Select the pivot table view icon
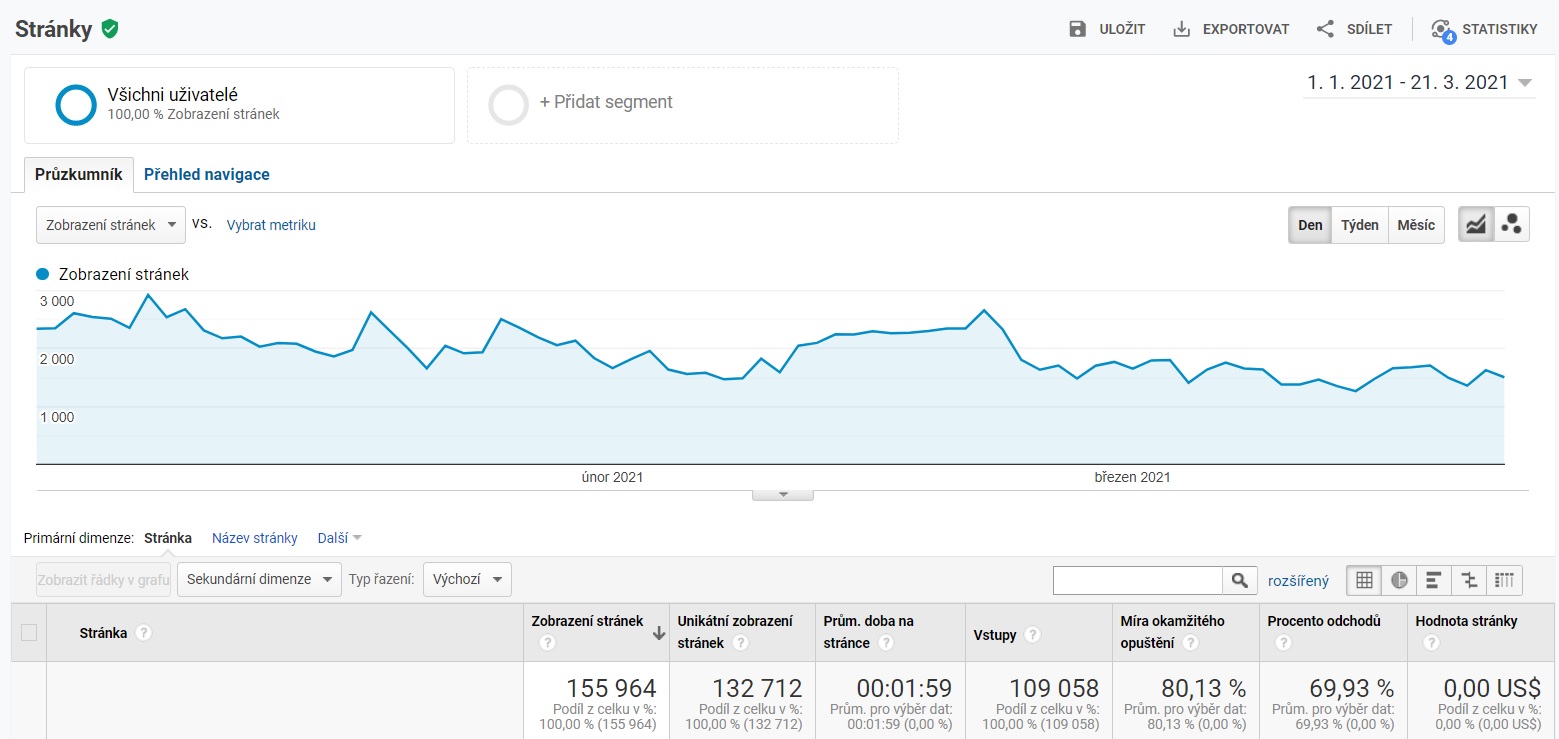This screenshot has height=739, width=1559. coord(1504,580)
